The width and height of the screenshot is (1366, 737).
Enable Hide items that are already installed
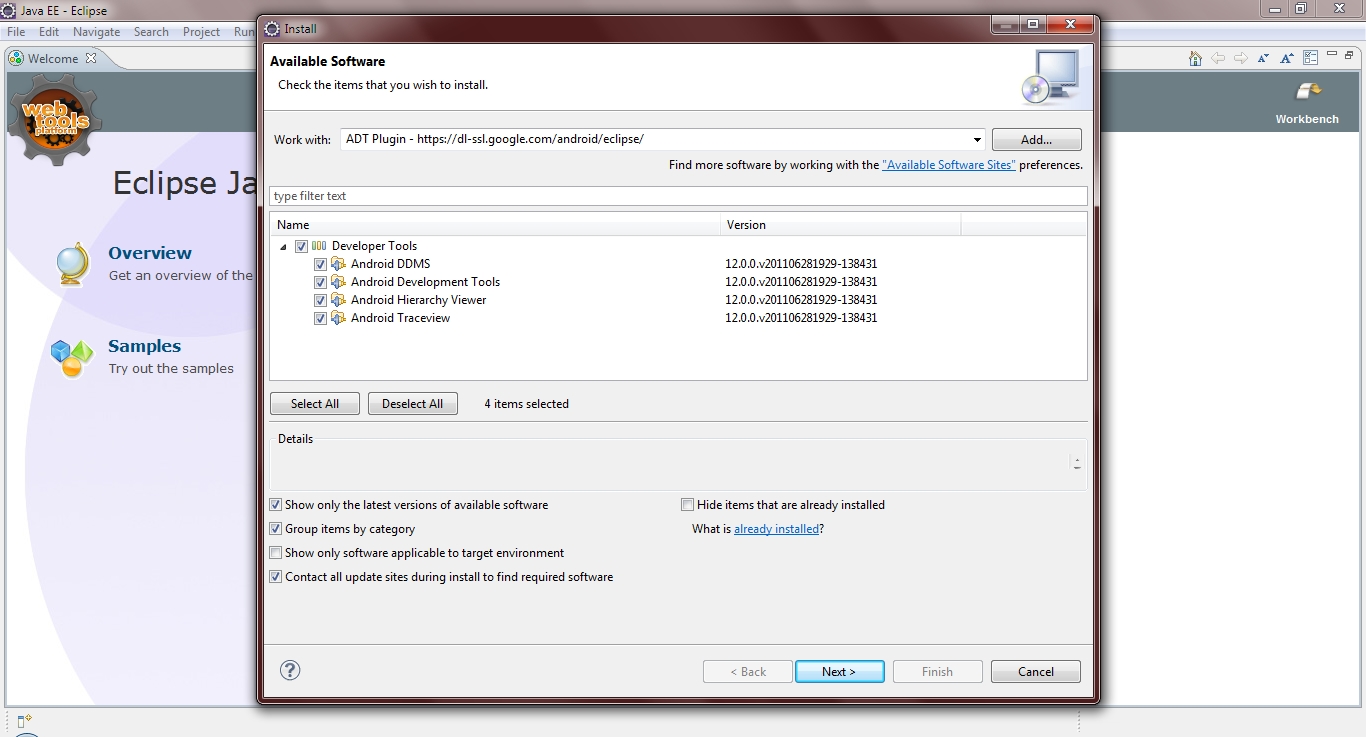687,504
